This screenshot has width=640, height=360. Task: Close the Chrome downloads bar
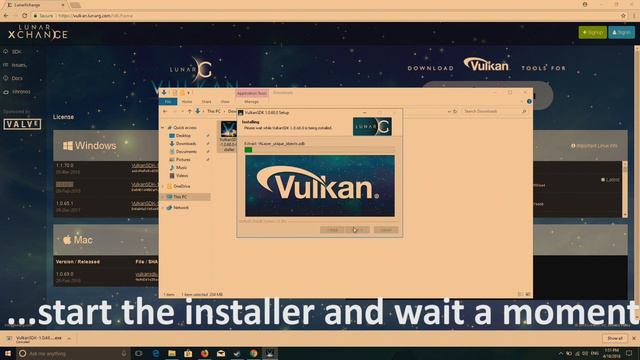tap(634, 338)
